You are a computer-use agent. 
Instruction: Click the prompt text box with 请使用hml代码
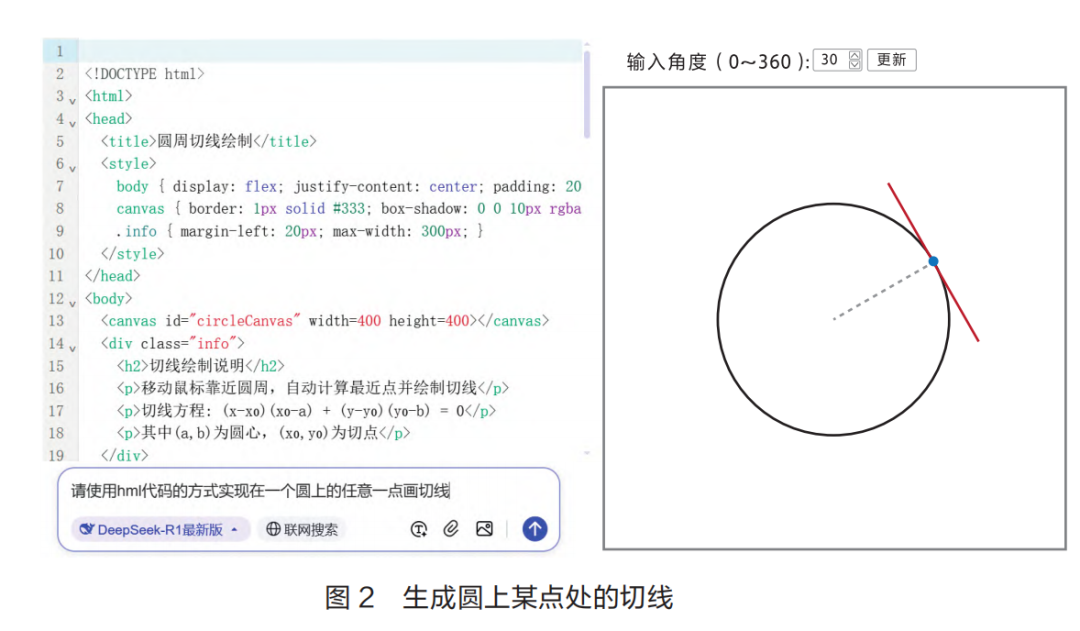click(x=260, y=490)
